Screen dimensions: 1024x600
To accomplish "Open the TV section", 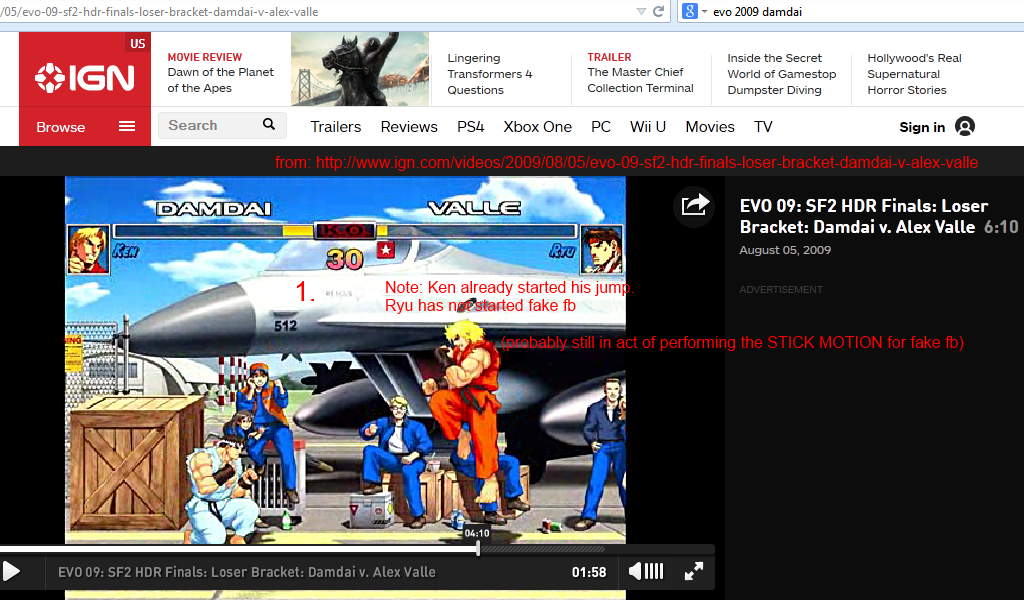I will [x=763, y=127].
